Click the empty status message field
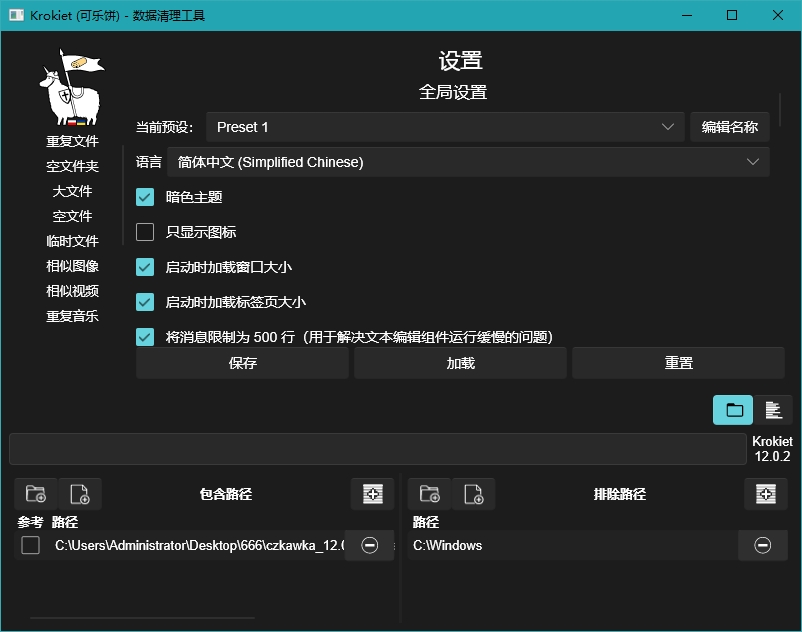The width and height of the screenshot is (802, 632). click(378, 449)
